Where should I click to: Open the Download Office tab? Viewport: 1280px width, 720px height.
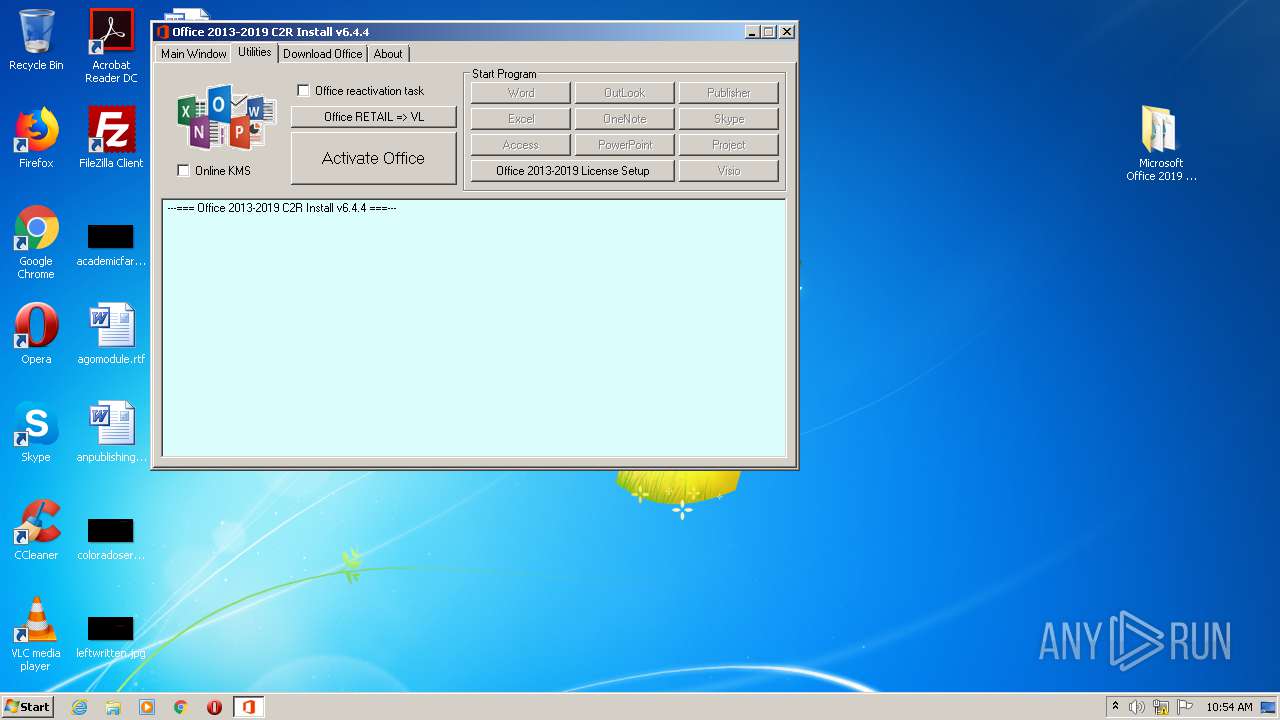tap(323, 54)
